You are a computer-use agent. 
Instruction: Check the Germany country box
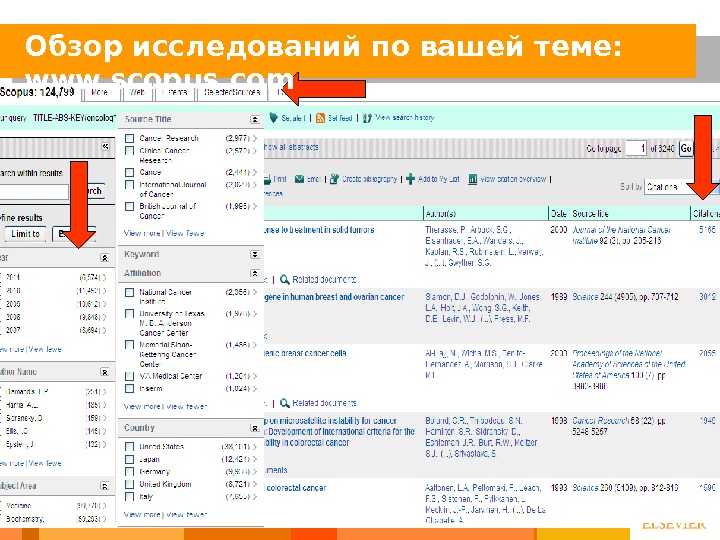129,472
